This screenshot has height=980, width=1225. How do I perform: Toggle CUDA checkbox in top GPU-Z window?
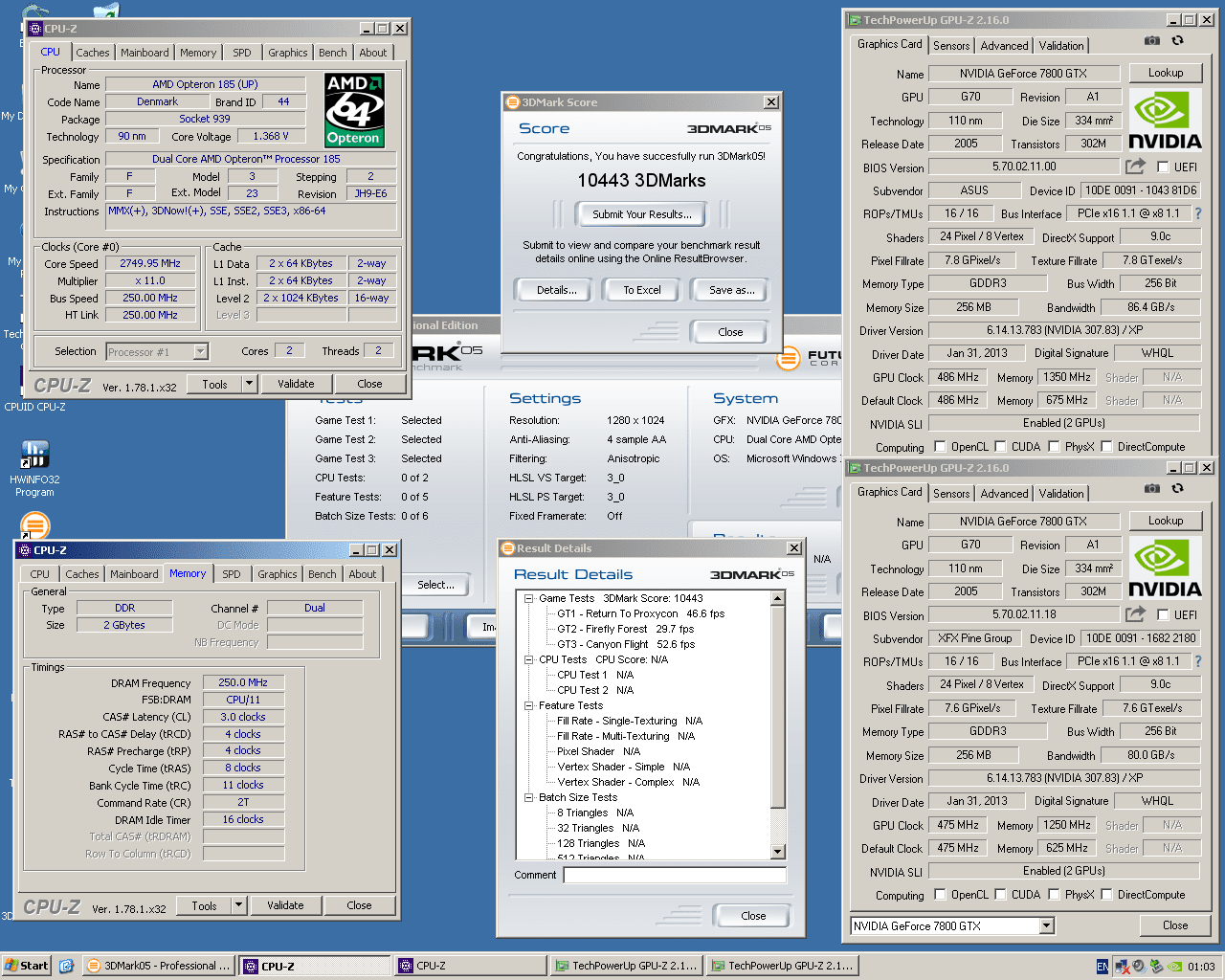(1000, 446)
